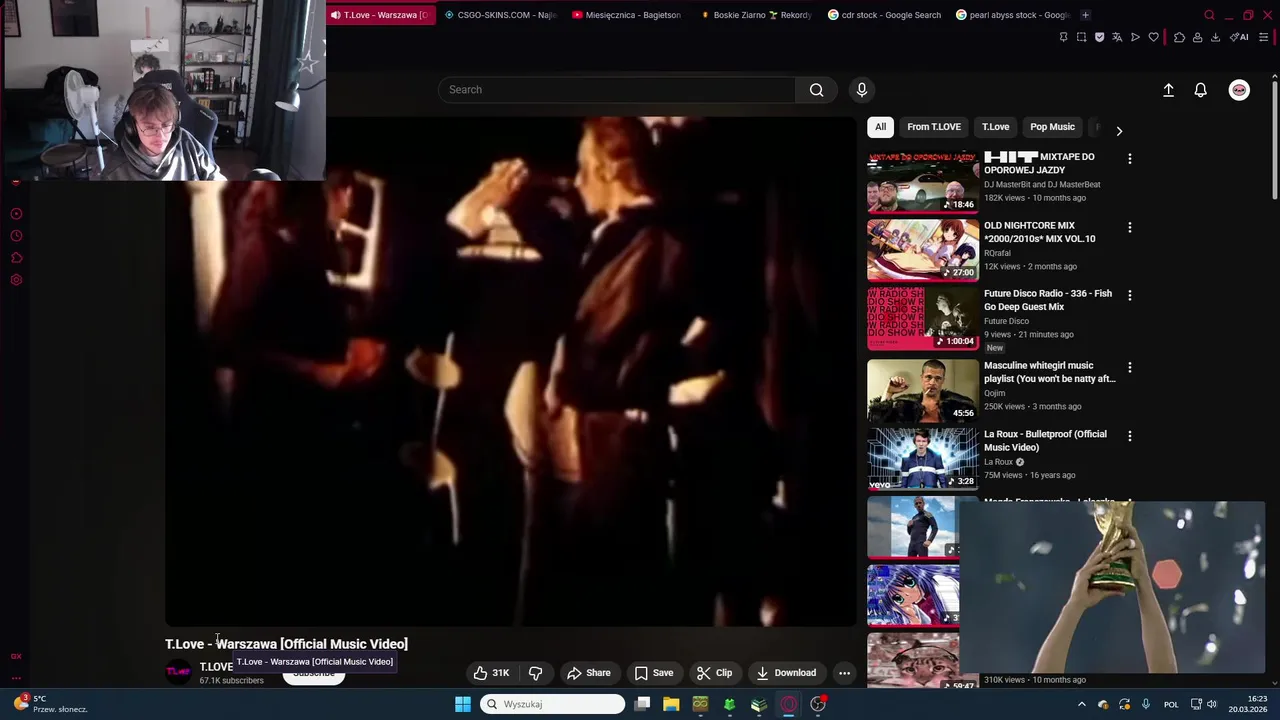This screenshot has height=720, width=1280.
Task: Click the history clock icon in Opera sidebar
Action: coord(16,236)
